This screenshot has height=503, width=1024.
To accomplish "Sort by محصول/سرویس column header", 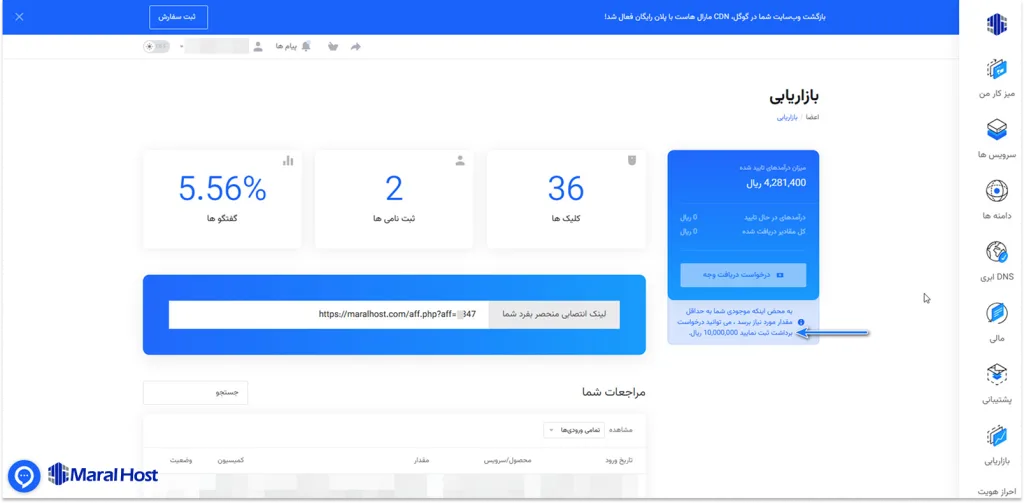I will coord(507,461).
